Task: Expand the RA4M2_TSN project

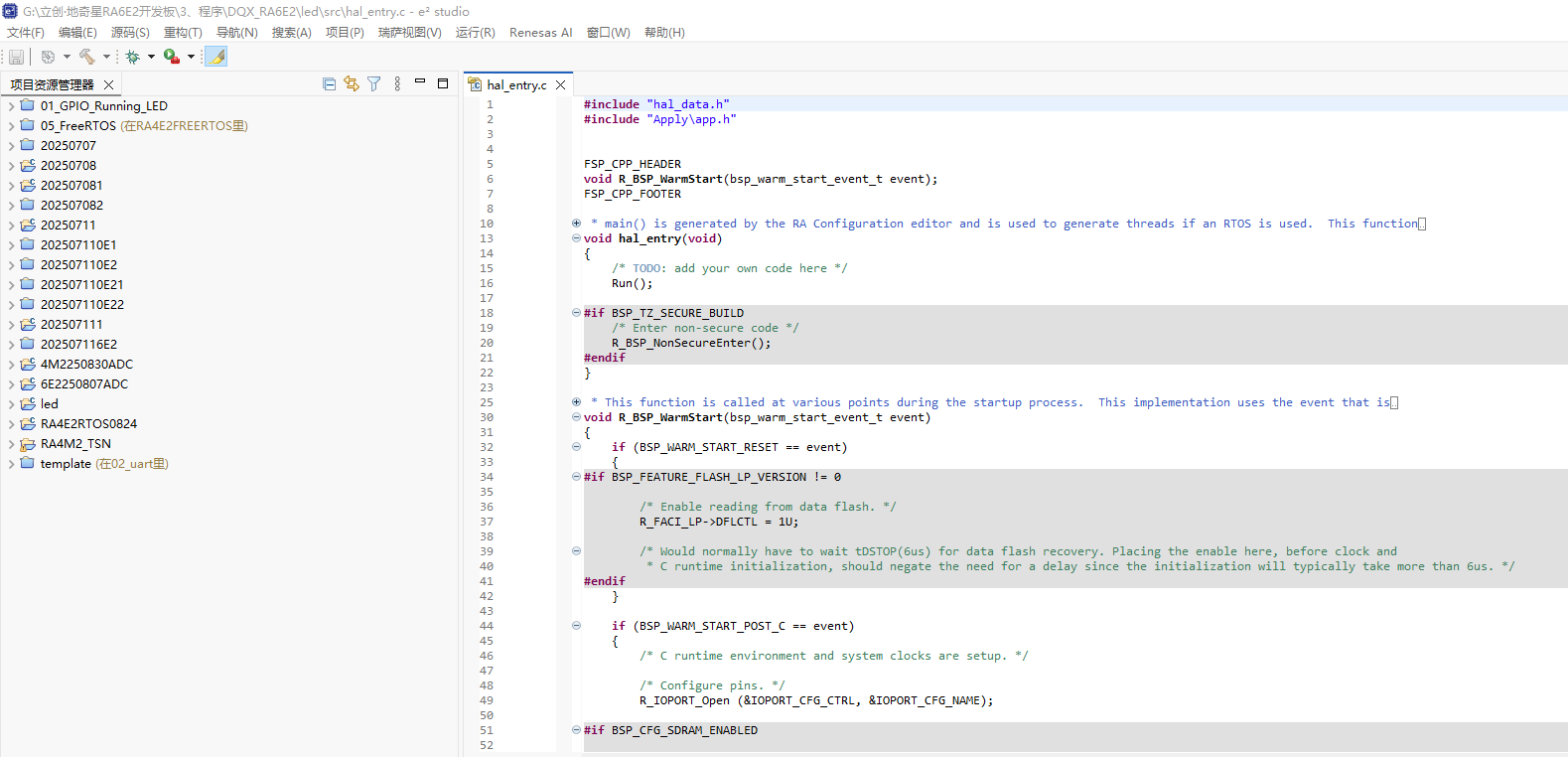Action: point(11,444)
